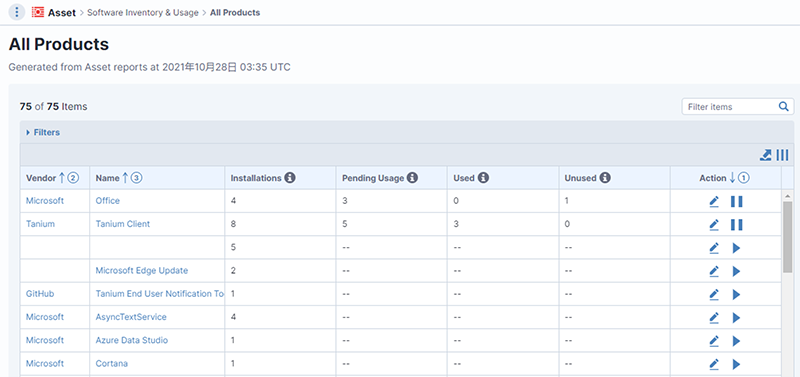Screen dimensions: 800x377
Task: Click the Tanium vendor link
Action: (x=40, y=224)
